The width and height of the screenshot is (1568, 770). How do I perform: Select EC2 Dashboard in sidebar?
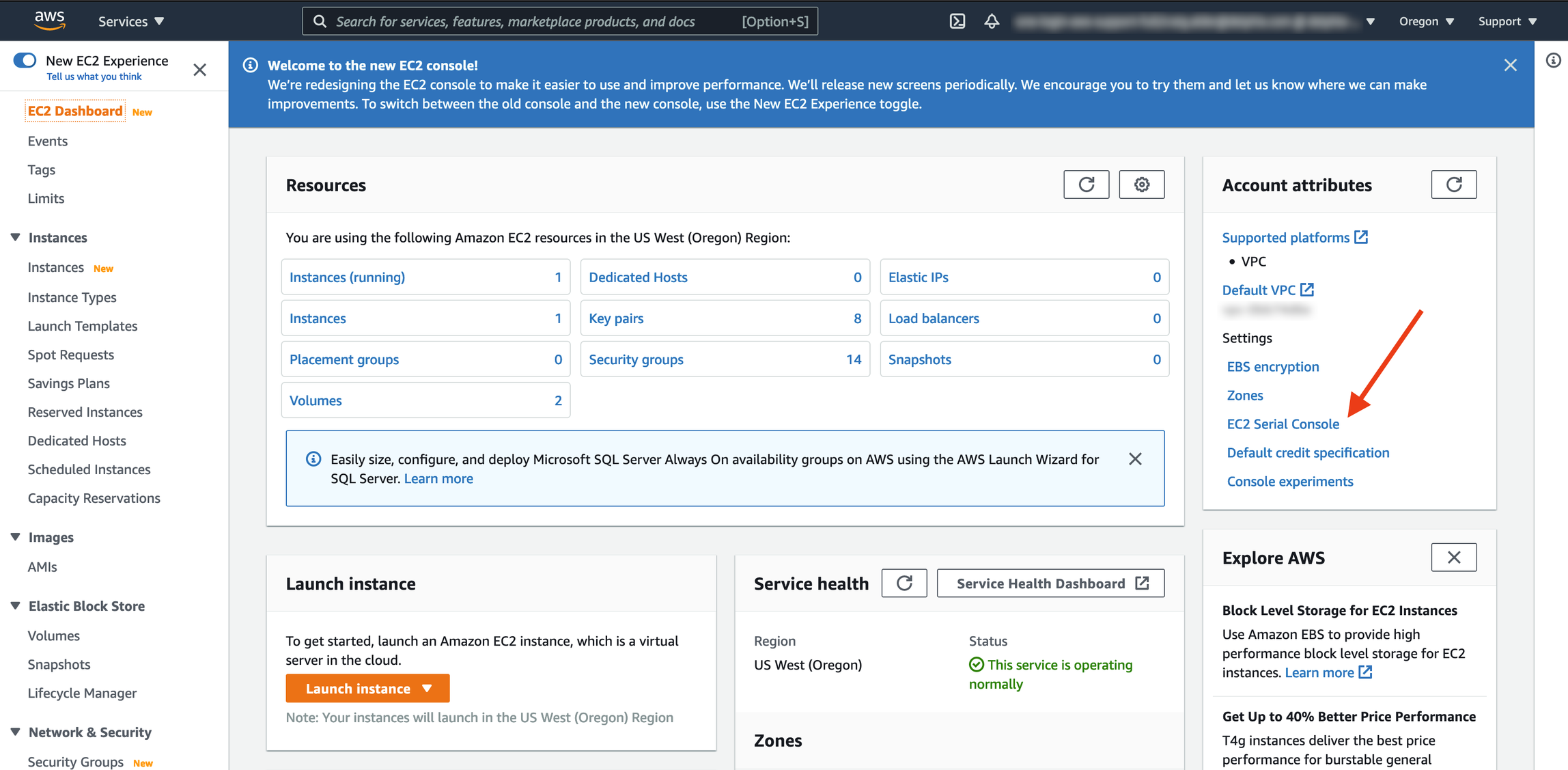pos(75,111)
